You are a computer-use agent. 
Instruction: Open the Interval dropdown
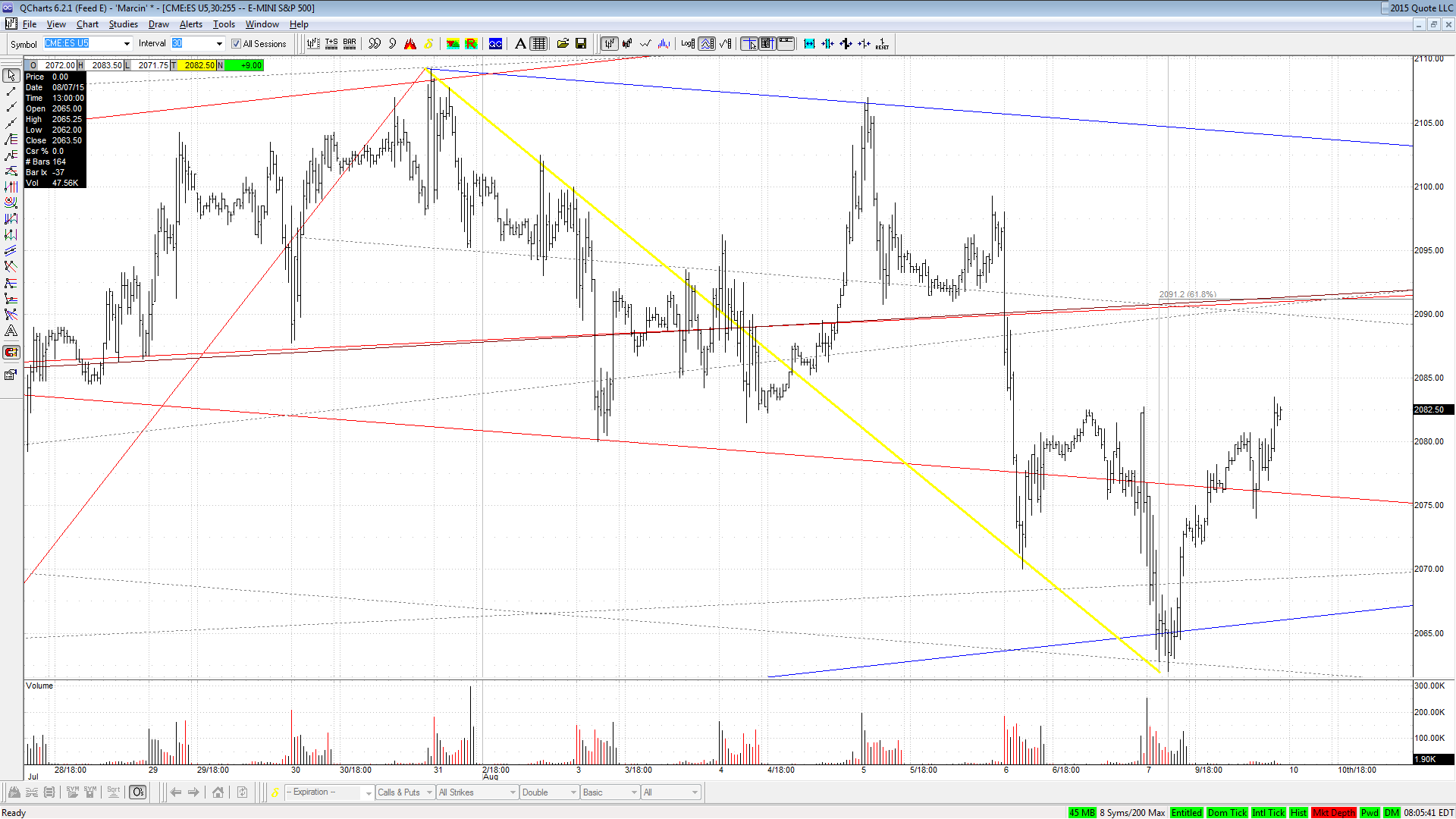219,44
